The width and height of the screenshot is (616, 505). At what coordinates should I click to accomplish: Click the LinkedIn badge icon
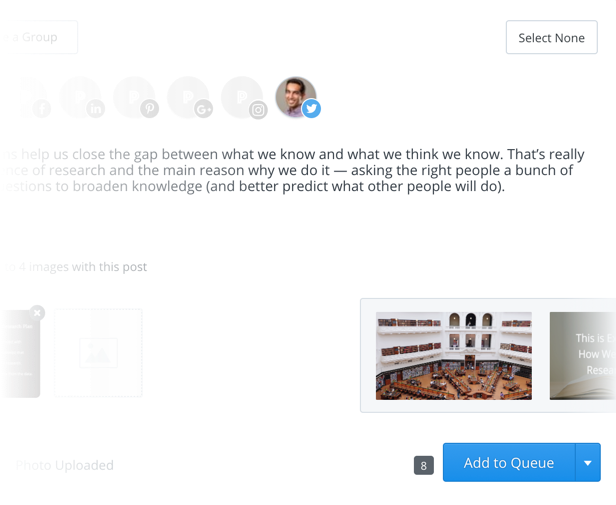click(x=95, y=109)
